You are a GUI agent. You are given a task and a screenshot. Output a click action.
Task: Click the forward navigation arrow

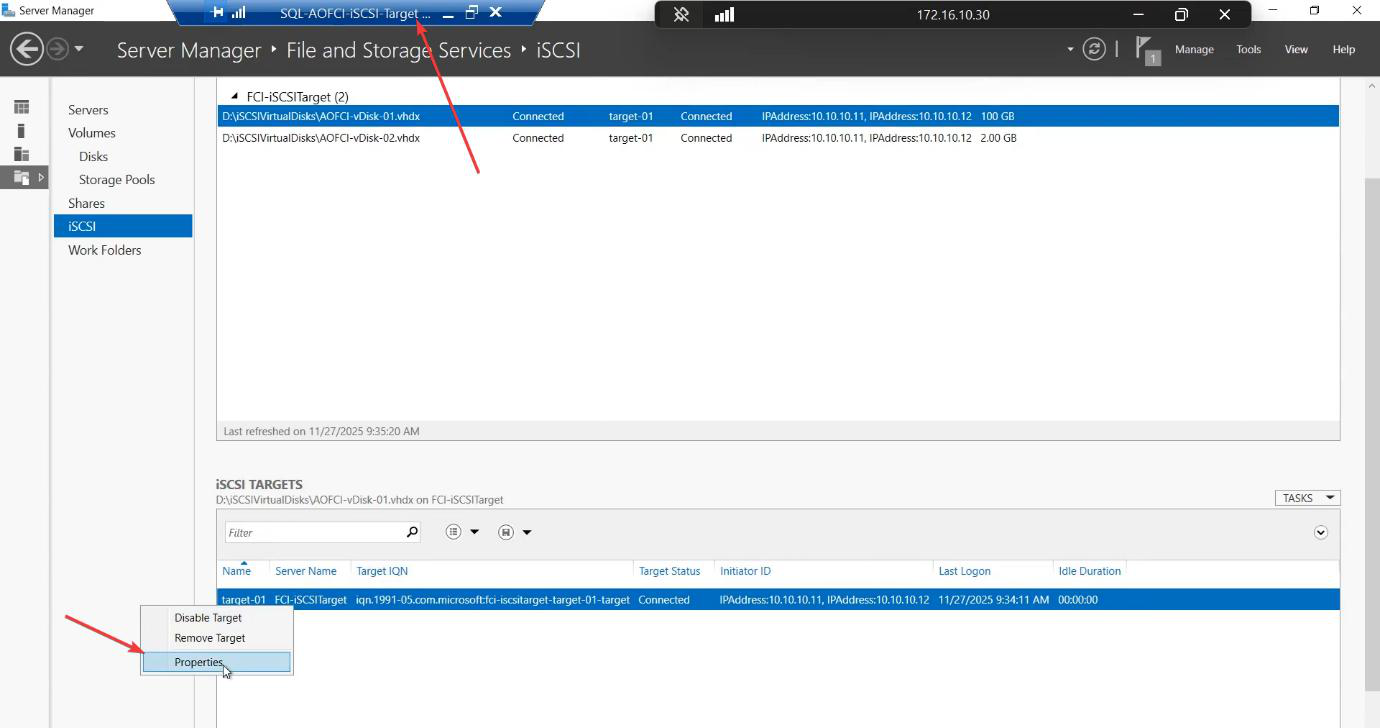click(58, 49)
